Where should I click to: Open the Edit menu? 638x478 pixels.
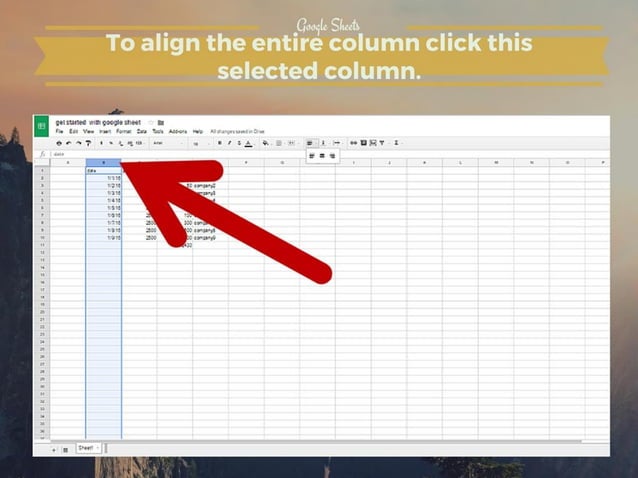pyautogui.click(x=73, y=131)
